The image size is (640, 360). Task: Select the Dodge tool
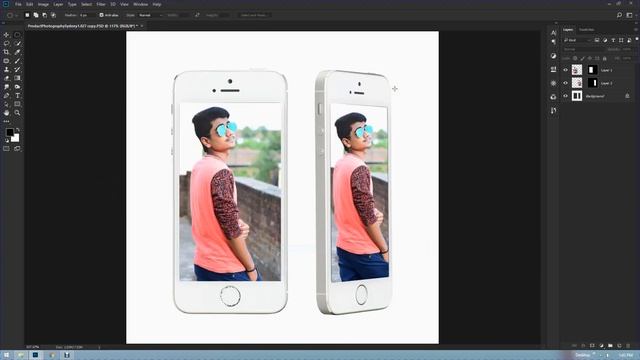17,87
